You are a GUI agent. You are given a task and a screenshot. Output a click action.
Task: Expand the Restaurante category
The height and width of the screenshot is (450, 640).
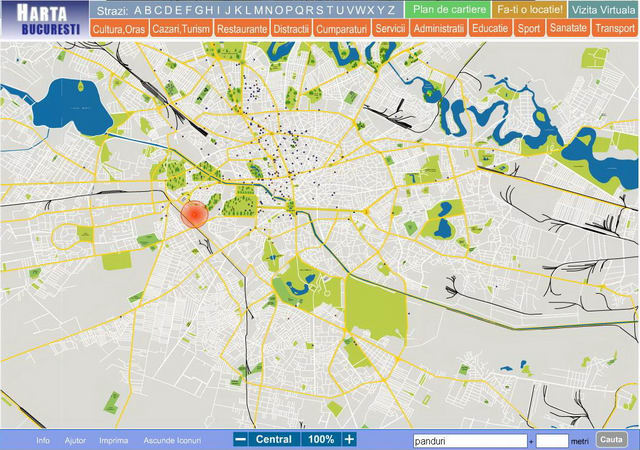tap(242, 29)
